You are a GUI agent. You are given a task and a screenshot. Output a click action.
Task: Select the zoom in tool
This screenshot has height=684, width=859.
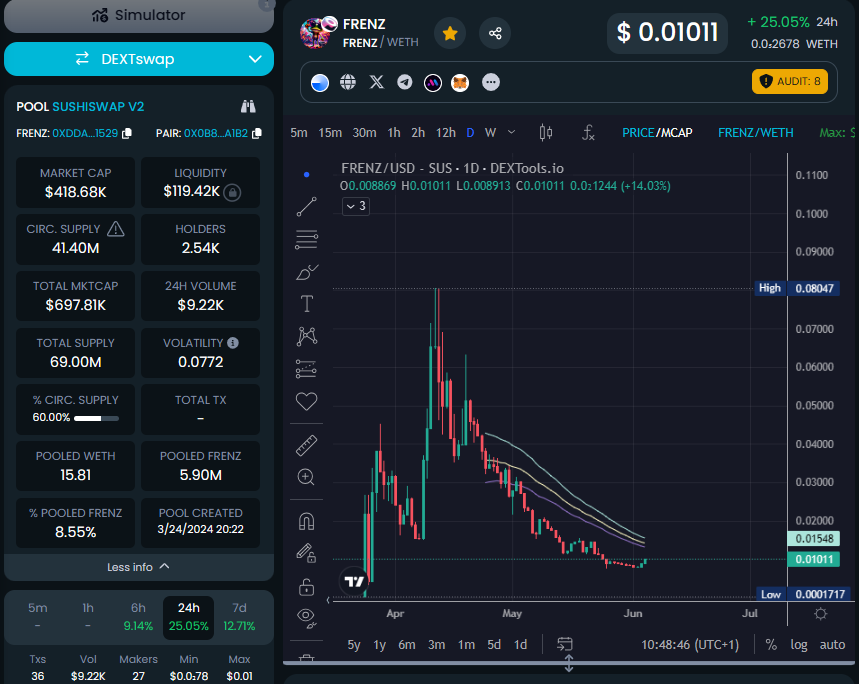[306, 477]
